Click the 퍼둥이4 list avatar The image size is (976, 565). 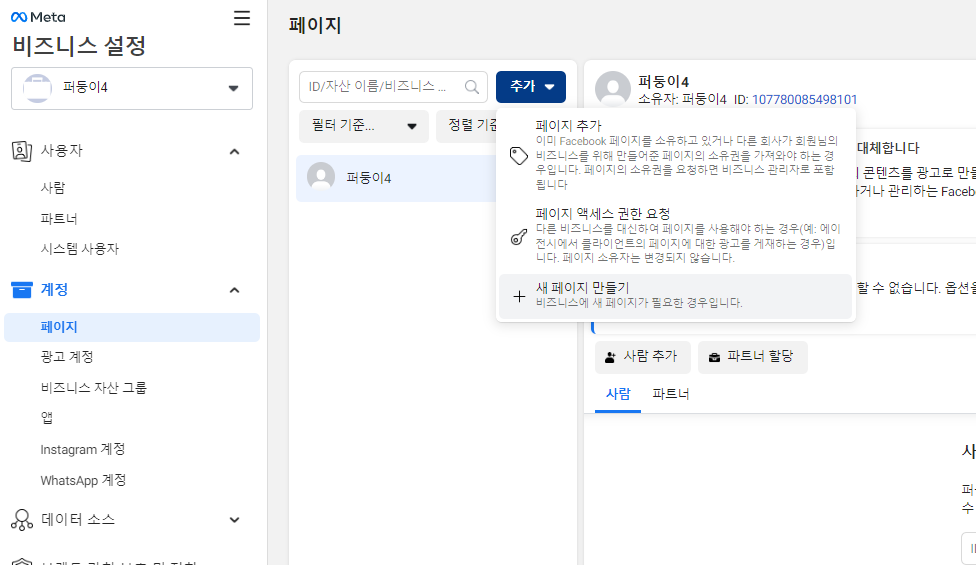point(321,178)
